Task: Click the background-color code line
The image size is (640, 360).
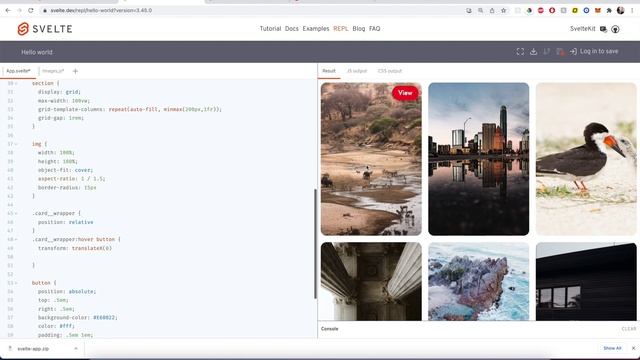Action: (x=77, y=318)
